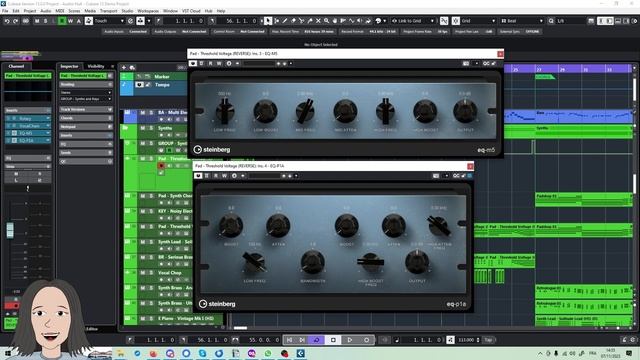Click the Steinberg logo in EQ-M5 plugin
640x360 pixels.
pos(212,150)
